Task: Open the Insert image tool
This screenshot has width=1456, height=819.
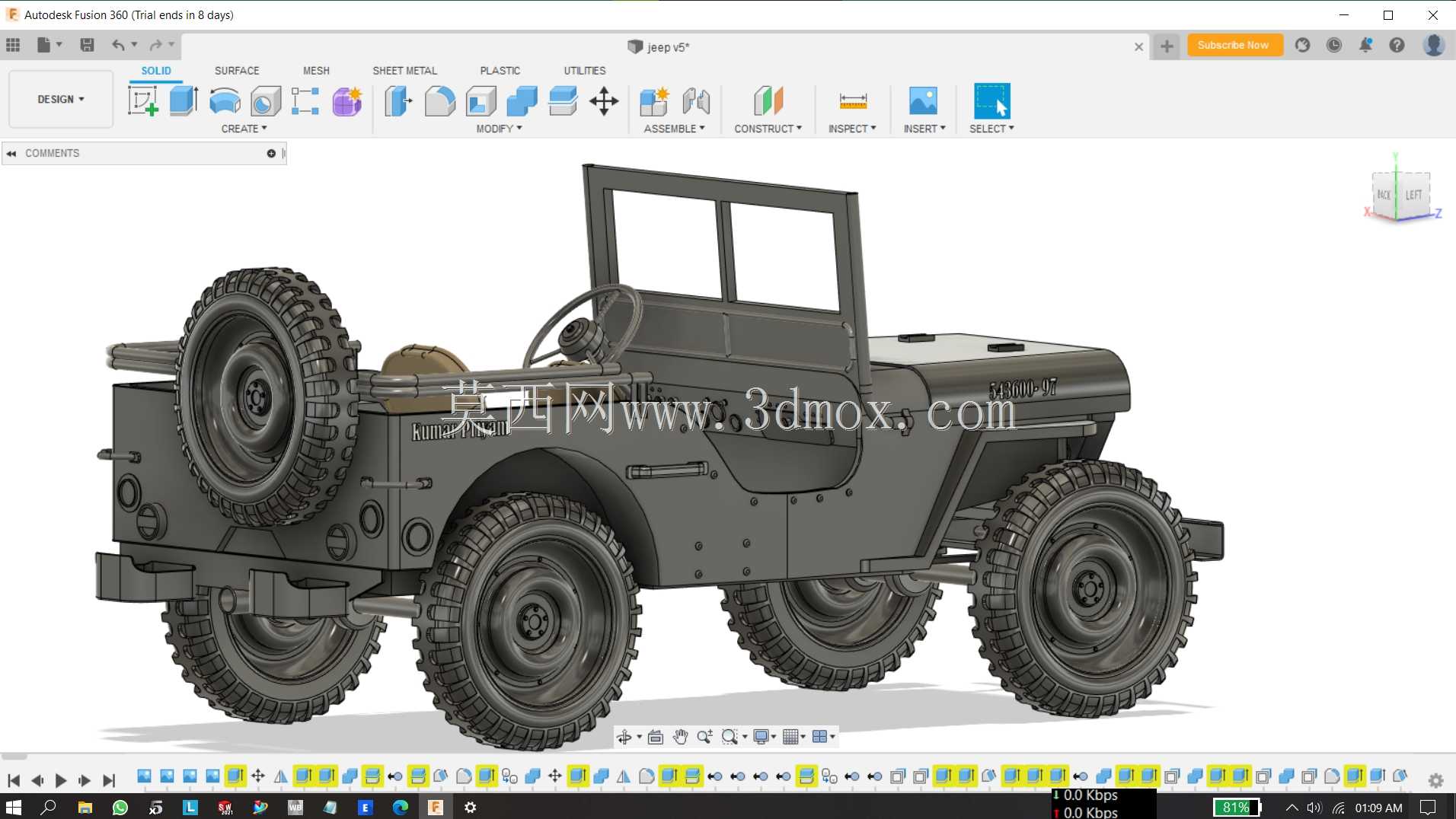Action: (x=923, y=100)
